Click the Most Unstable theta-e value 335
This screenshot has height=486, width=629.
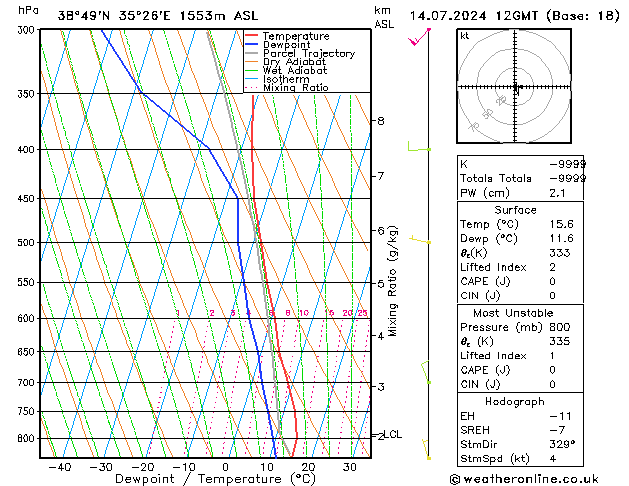coord(560,341)
